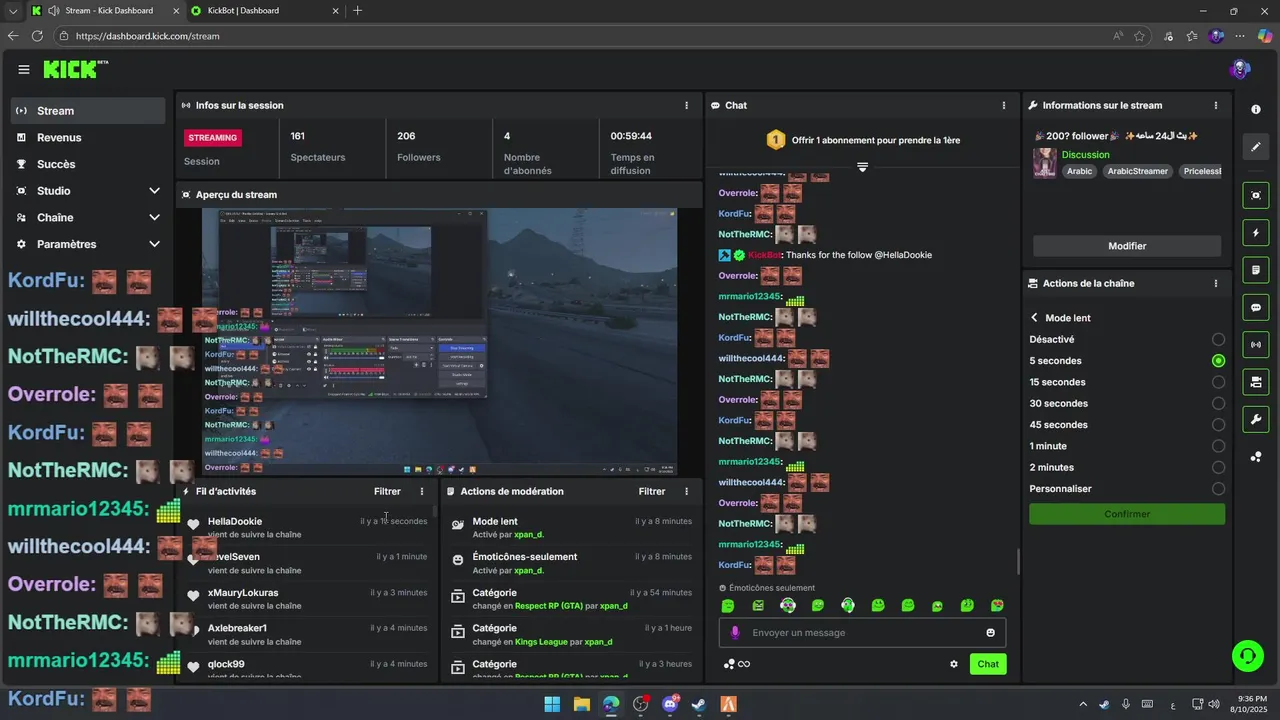Screen dimensions: 1280x720
Task: Click the green Confirmer button
Action: point(1127,514)
